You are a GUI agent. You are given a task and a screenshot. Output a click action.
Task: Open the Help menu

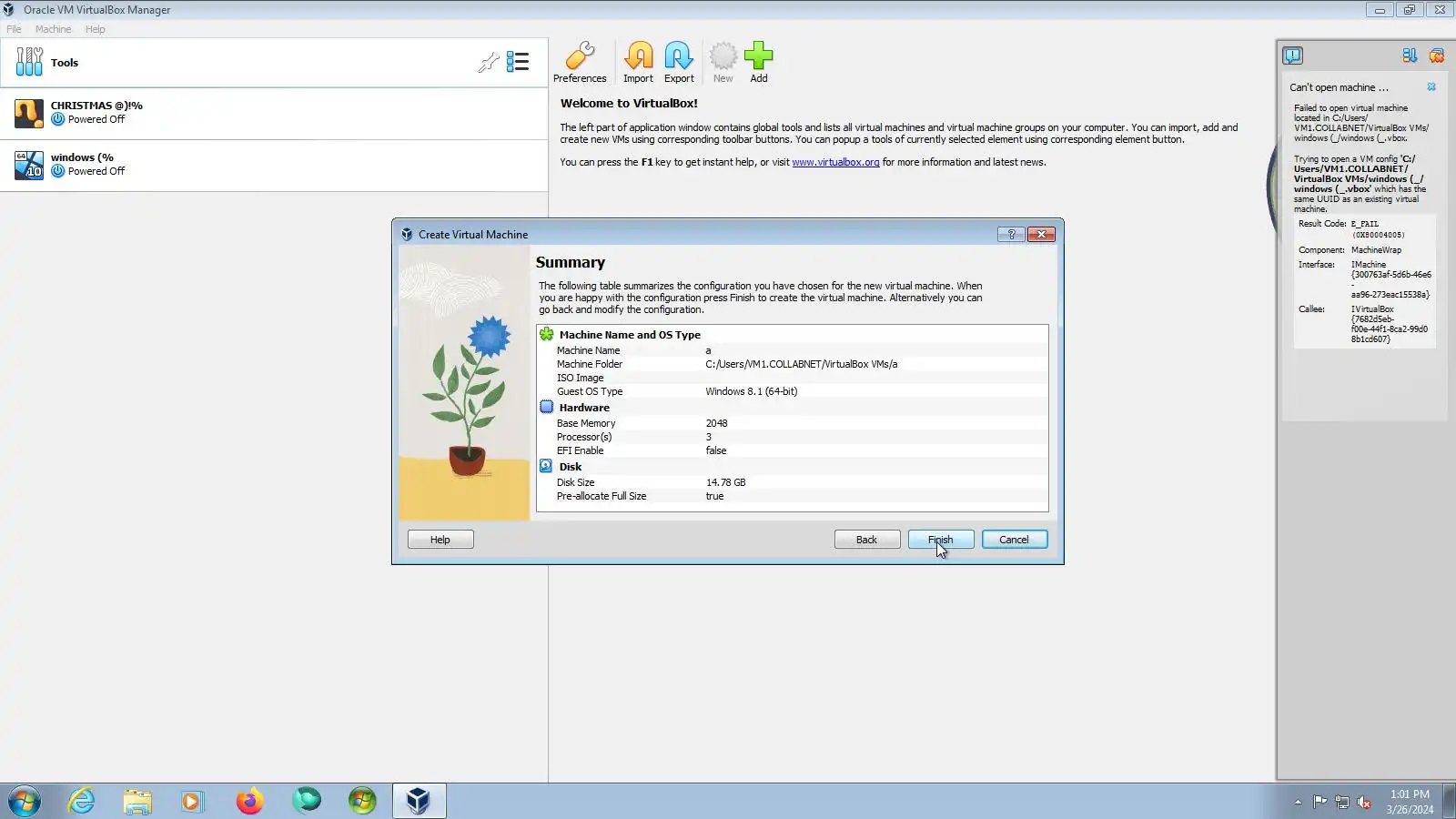96,29
